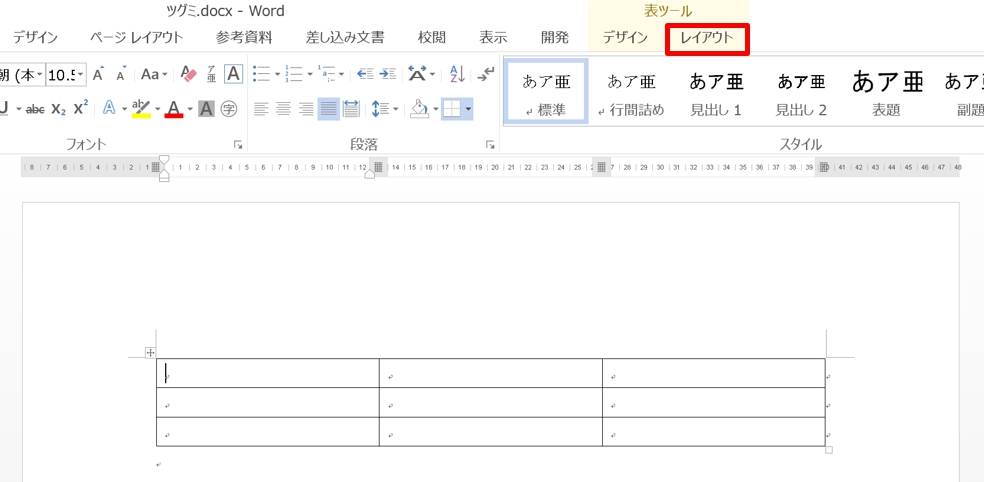Switch to the 校閲 tab
Screen dimensions: 984x482
pyautogui.click(x=432, y=38)
